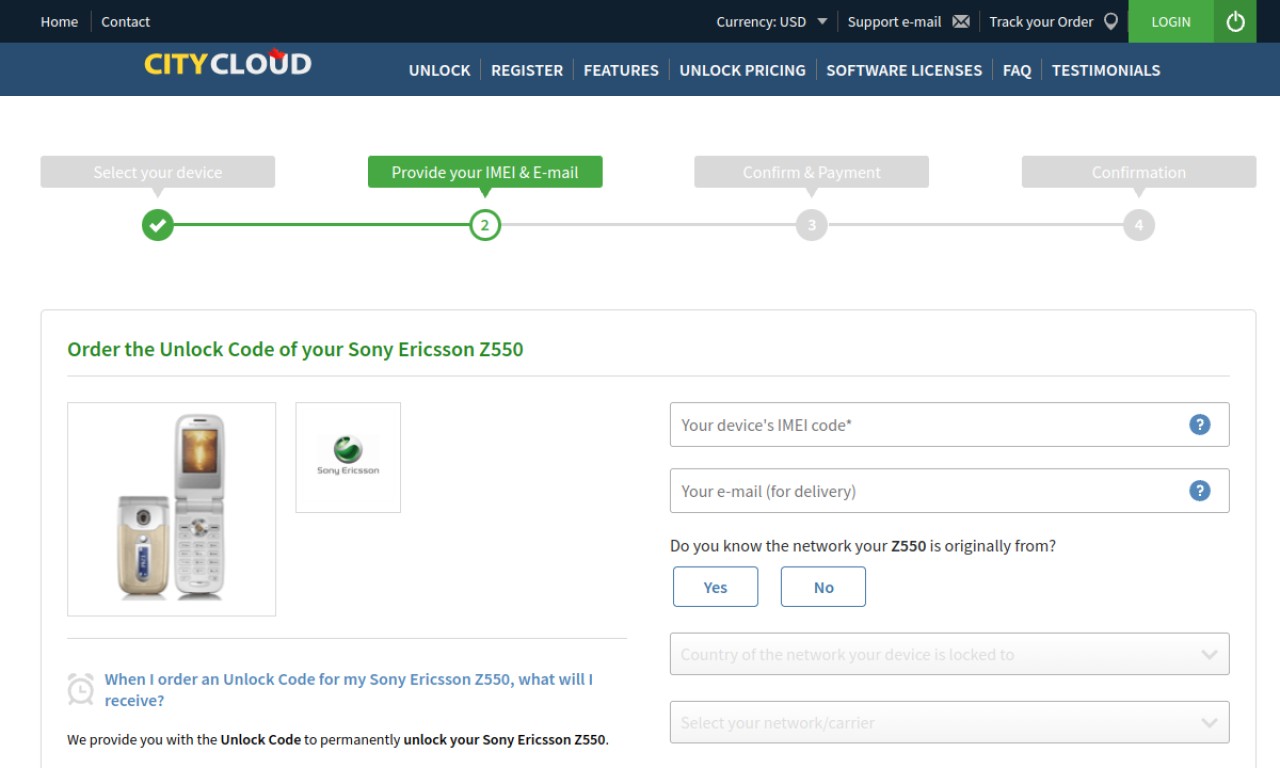This screenshot has width=1280, height=768.
Task: Open the IMEI code help question mark
Action: [1199, 425]
